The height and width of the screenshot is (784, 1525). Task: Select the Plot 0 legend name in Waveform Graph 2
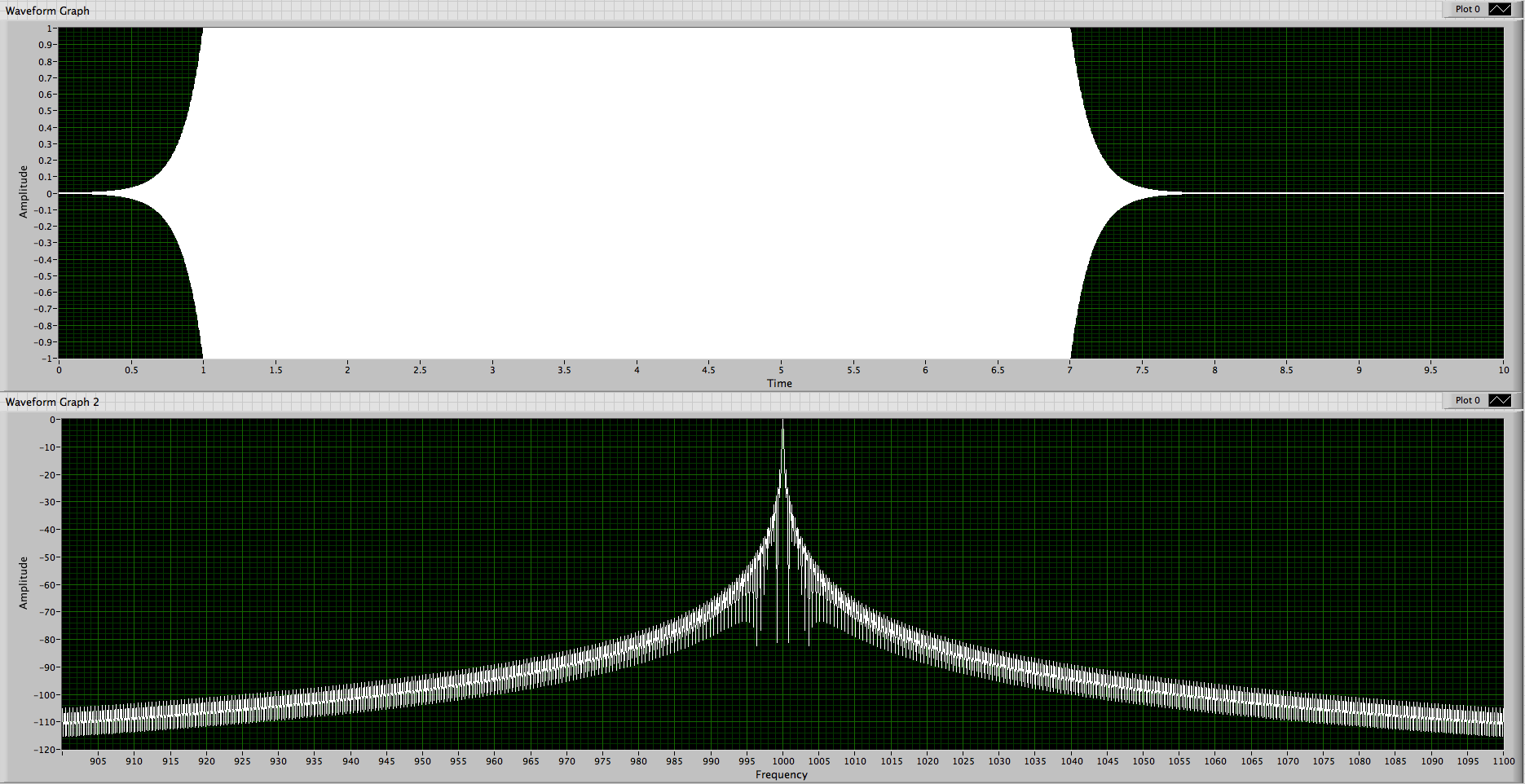(x=1467, y=400)
